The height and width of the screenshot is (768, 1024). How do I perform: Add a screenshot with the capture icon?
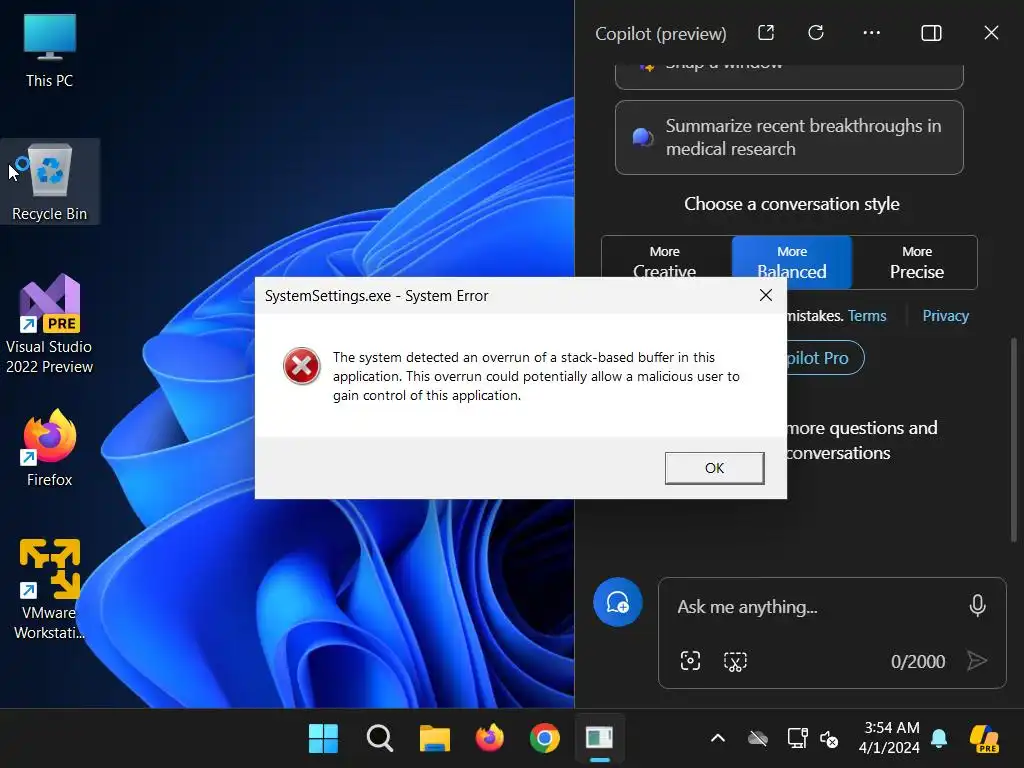pyautogui.click(x=690, y=661)
